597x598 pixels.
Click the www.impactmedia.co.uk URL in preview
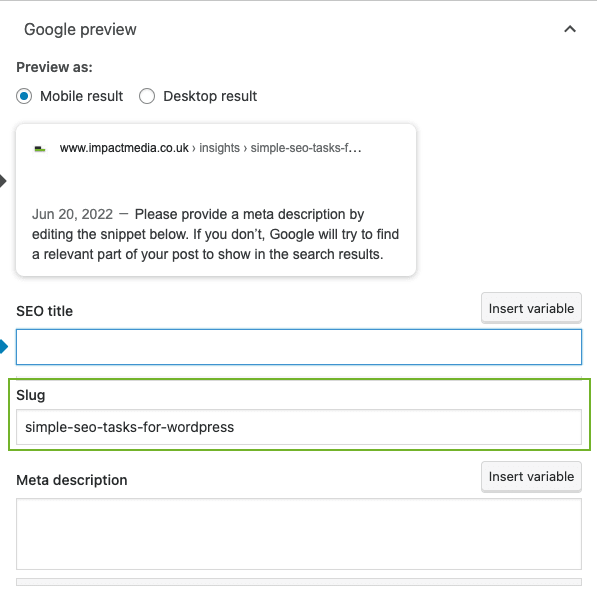124,148
